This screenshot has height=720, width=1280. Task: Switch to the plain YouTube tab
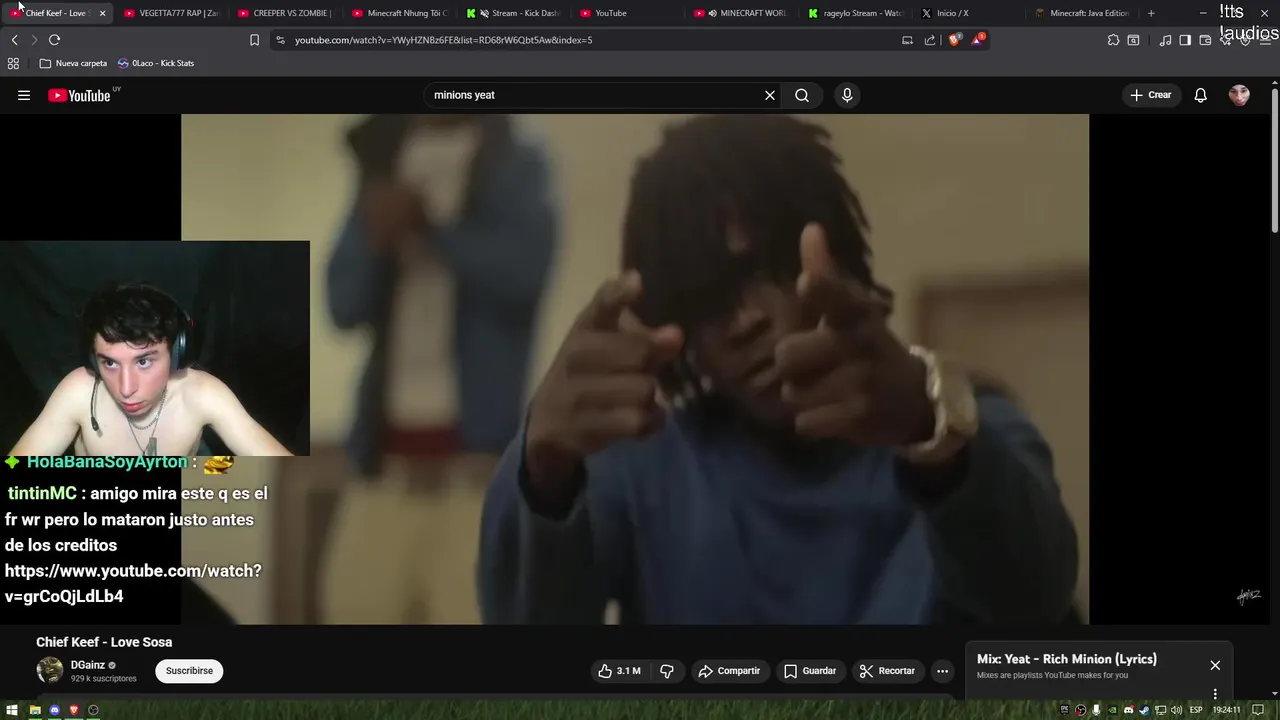(627, 13)
